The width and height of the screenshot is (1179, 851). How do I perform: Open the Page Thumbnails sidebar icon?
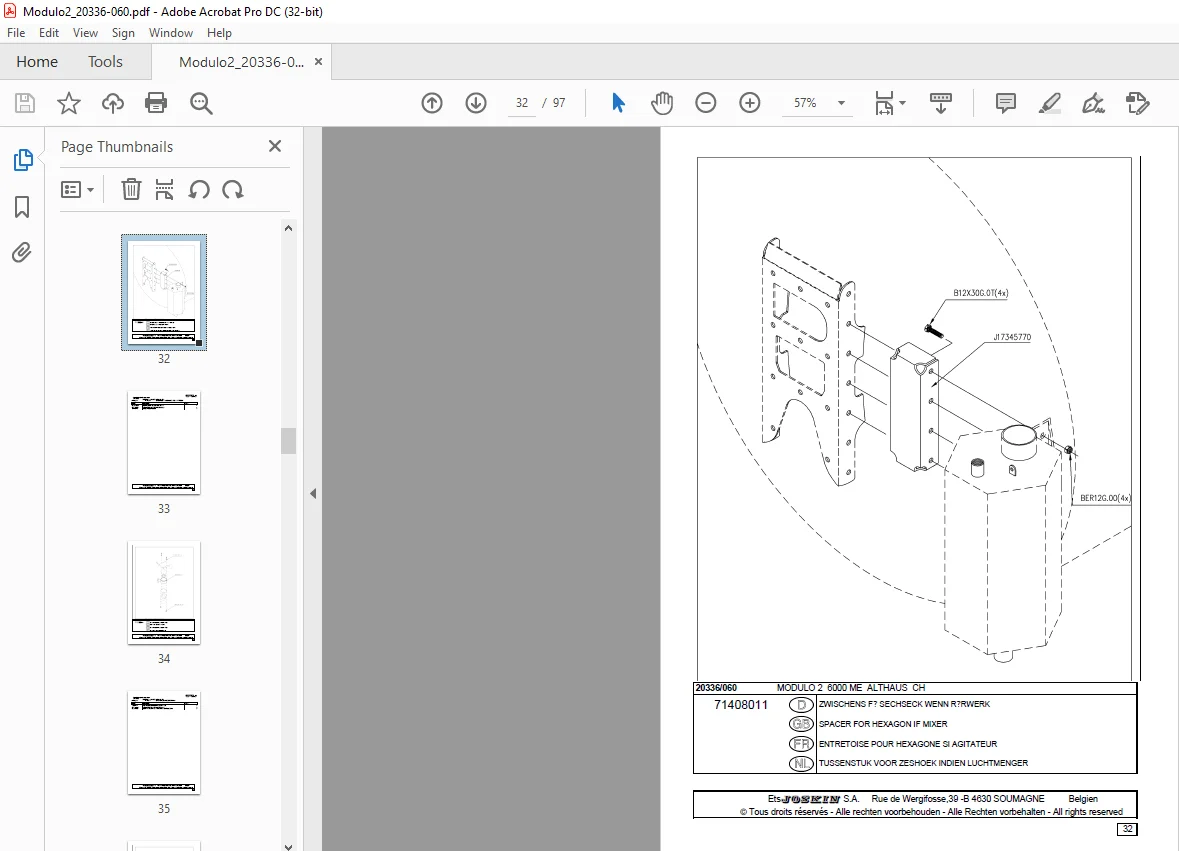(x=23, y=160)
